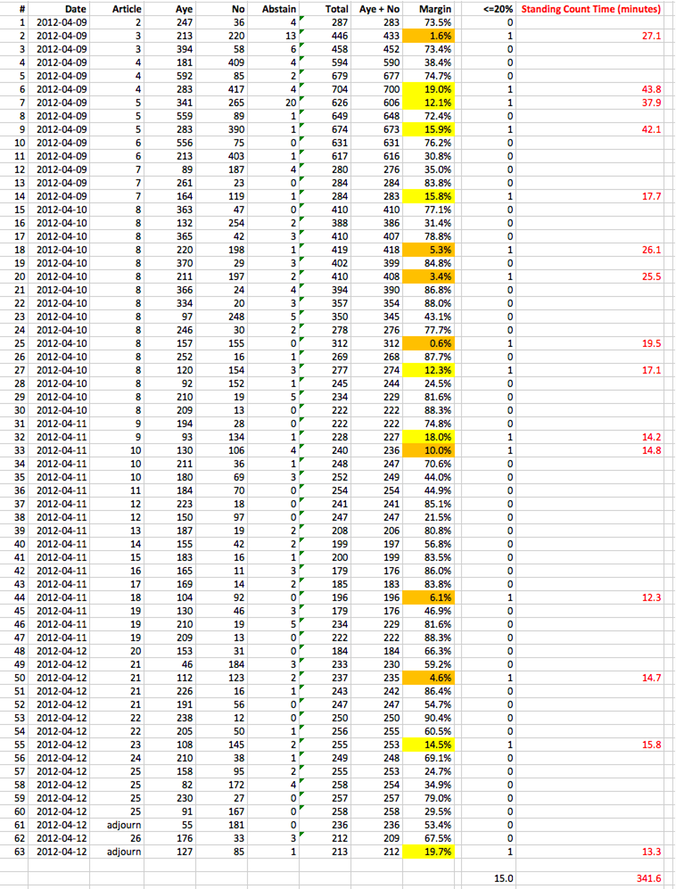The image size is (676, 889).
Task: Click the green triangle in Abstain cell showing 20
Action: click(x=302, y=98)
